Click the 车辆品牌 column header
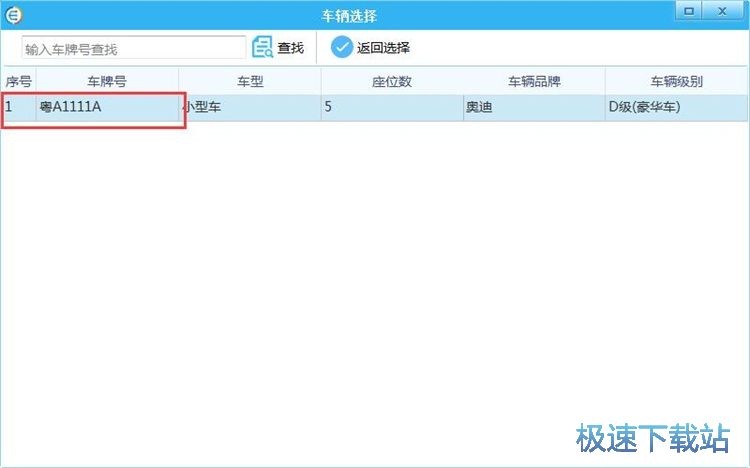 tap(534, 81)
